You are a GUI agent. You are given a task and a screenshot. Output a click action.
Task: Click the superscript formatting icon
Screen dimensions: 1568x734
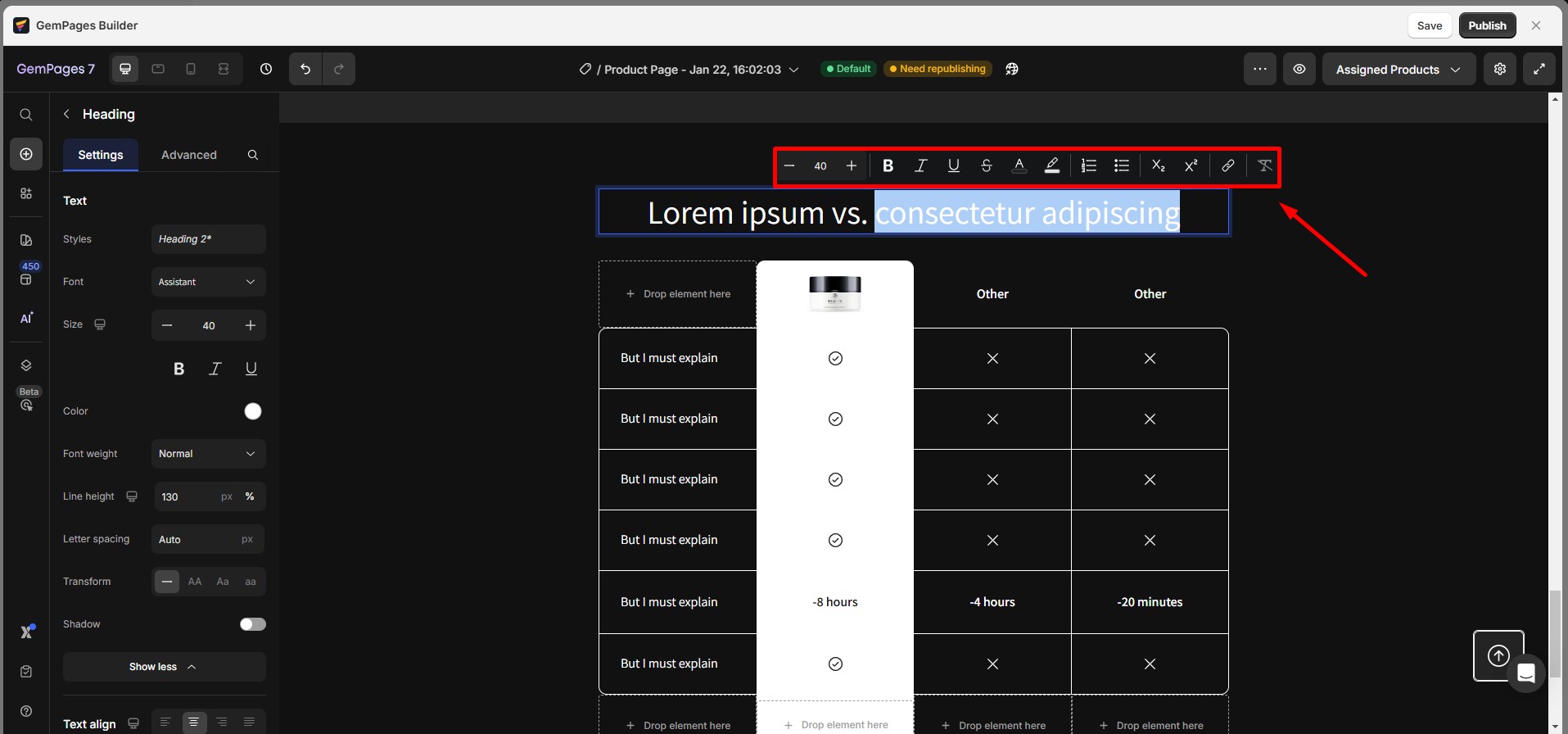(x=1191, y=166)
